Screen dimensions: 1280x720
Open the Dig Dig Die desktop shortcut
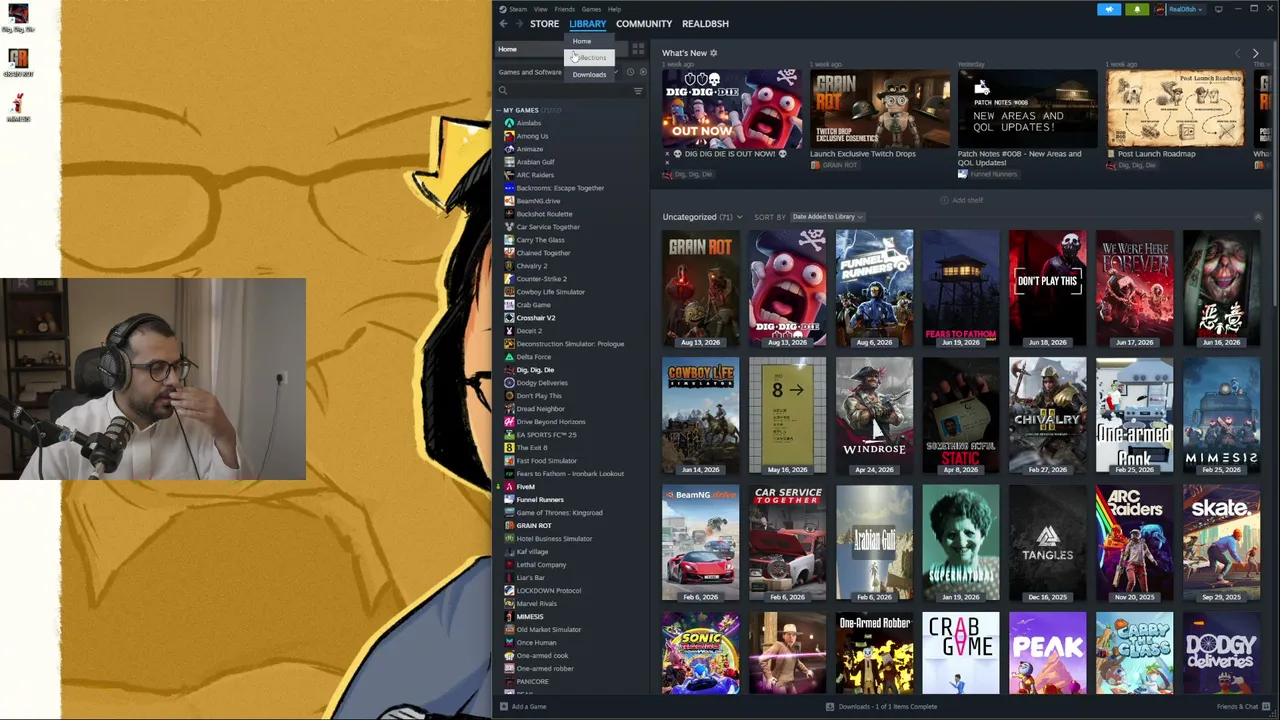click(x=18, y=18)
